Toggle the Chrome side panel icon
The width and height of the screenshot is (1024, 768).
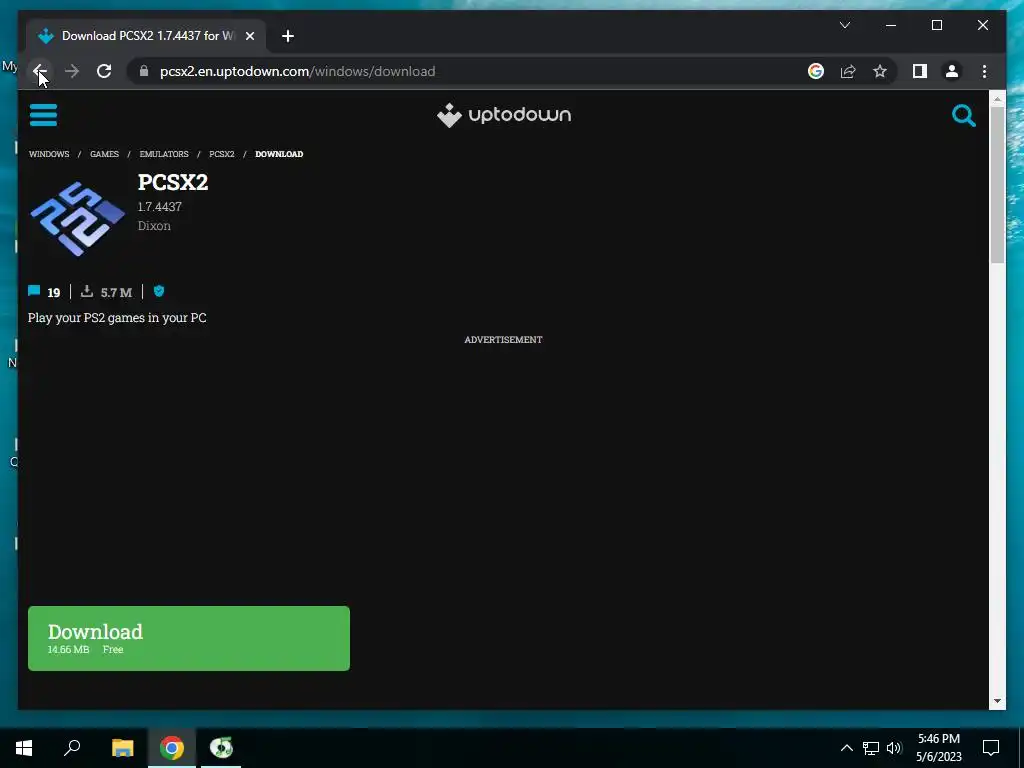(x=920, y=71)
